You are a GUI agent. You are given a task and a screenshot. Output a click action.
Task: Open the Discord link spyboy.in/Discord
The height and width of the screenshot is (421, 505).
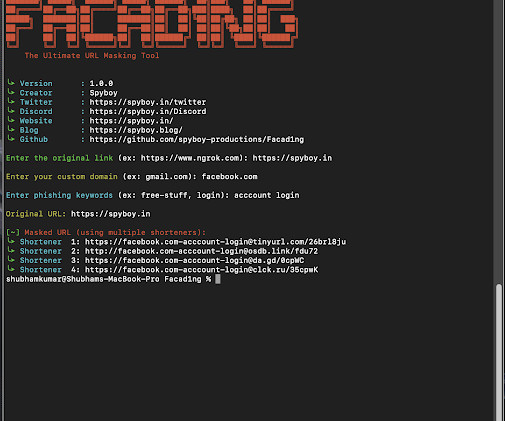tap(148, 111)
